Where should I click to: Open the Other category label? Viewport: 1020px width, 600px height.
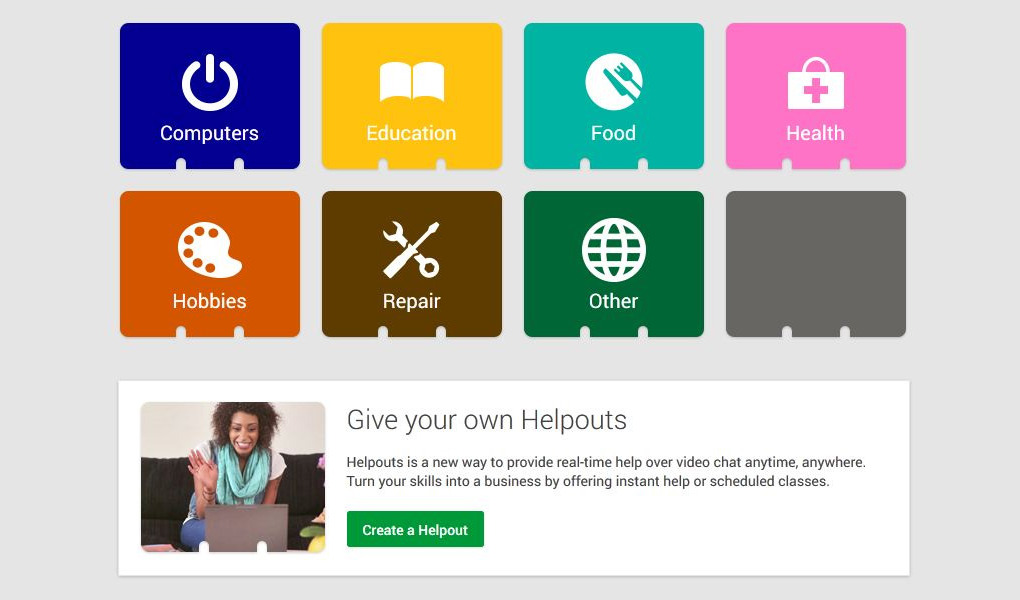click(613, 301)
